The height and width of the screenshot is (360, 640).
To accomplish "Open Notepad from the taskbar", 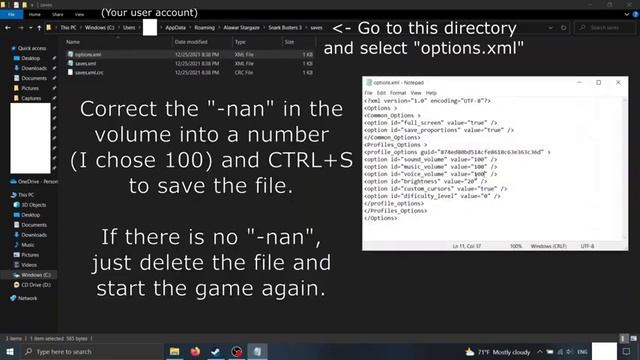I will coord(257,351).
